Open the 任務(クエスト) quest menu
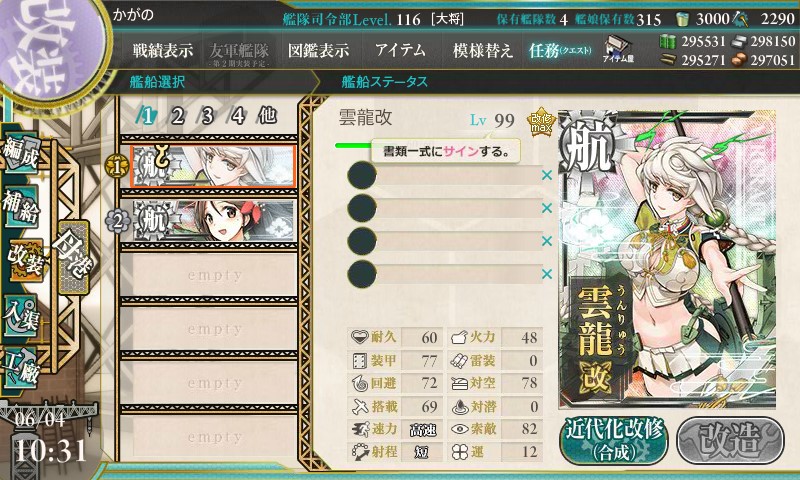The image size is (800, 480). click(x=560, y=50)
